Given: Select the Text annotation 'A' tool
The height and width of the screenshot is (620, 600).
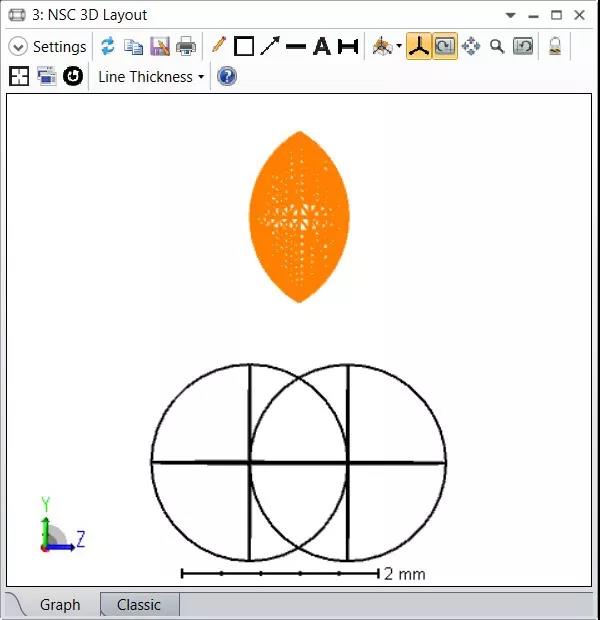Looking at the screenshot, I should (322, 46).
